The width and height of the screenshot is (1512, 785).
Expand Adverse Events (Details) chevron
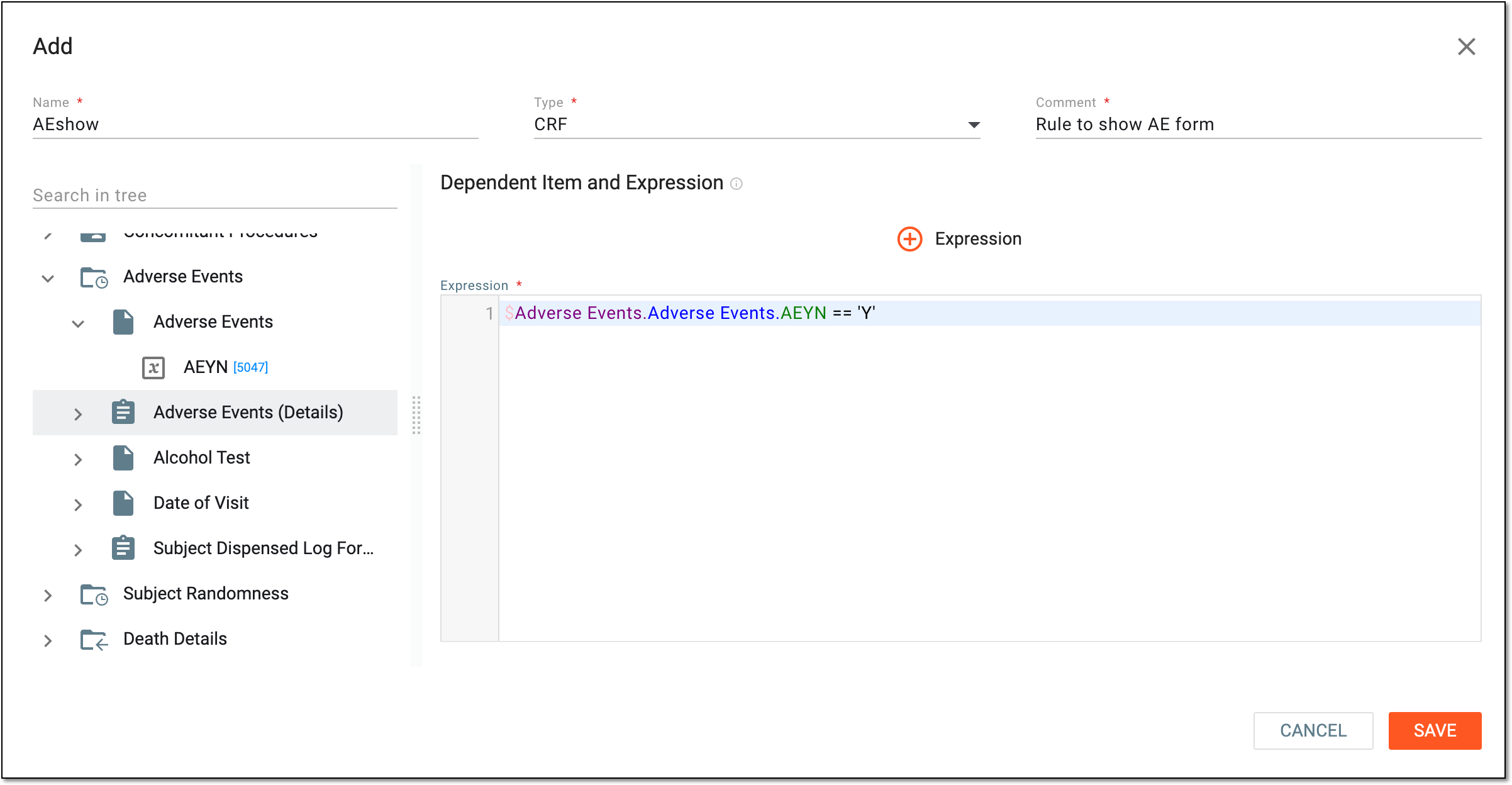pyautogui.click(x=78, y=414)
